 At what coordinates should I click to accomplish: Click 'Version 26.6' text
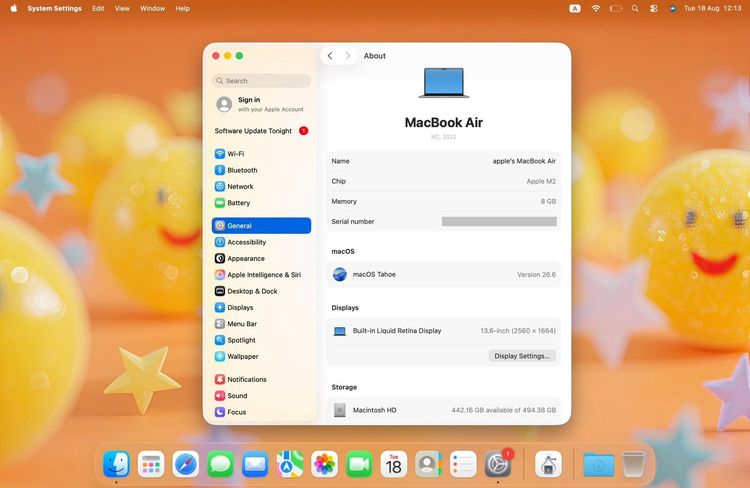point(536,275)
